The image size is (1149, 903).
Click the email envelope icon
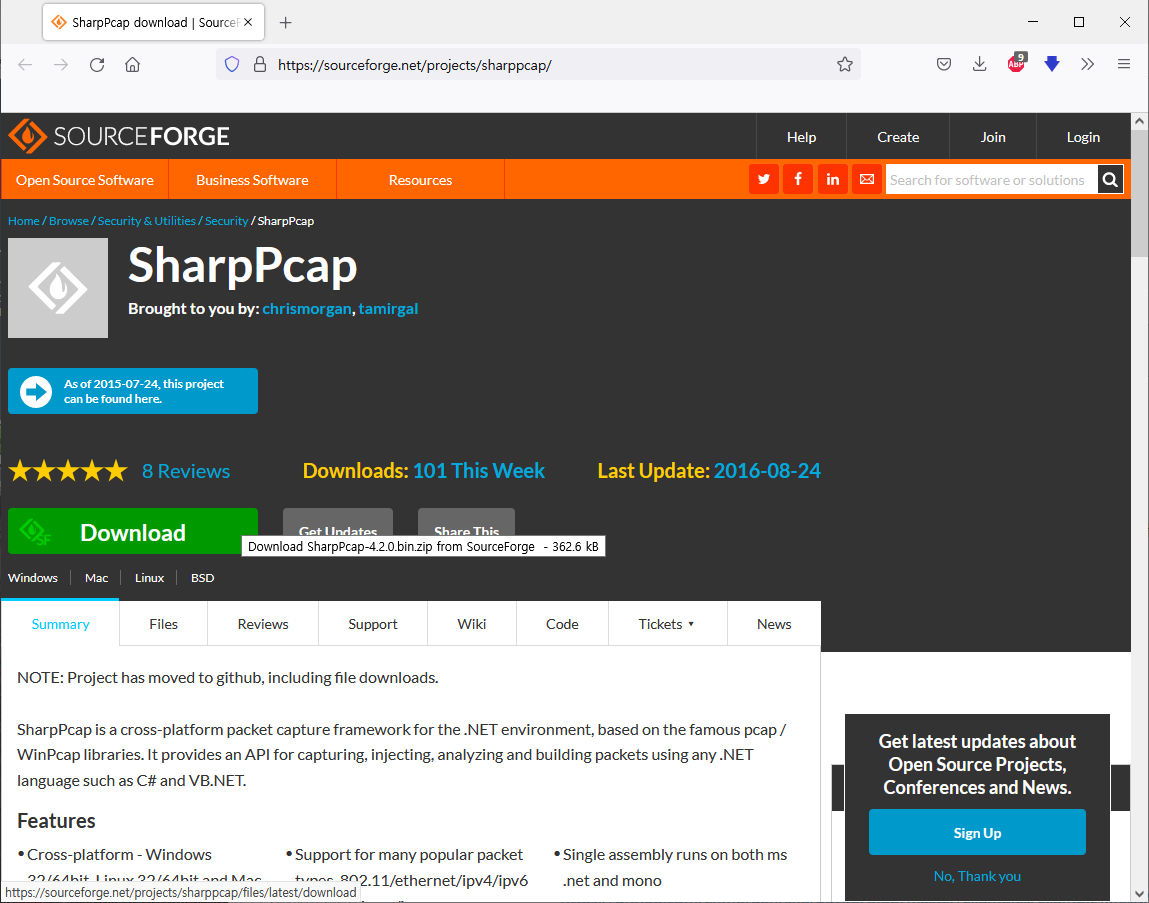(x=867, y=180)
